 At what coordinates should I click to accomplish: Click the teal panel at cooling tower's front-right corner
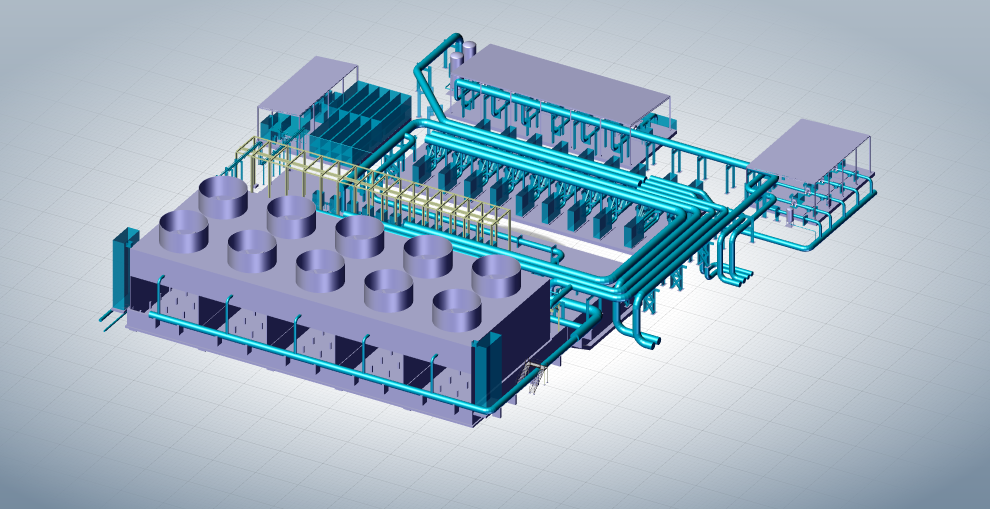pyautogui.click(x=488, y=368)
